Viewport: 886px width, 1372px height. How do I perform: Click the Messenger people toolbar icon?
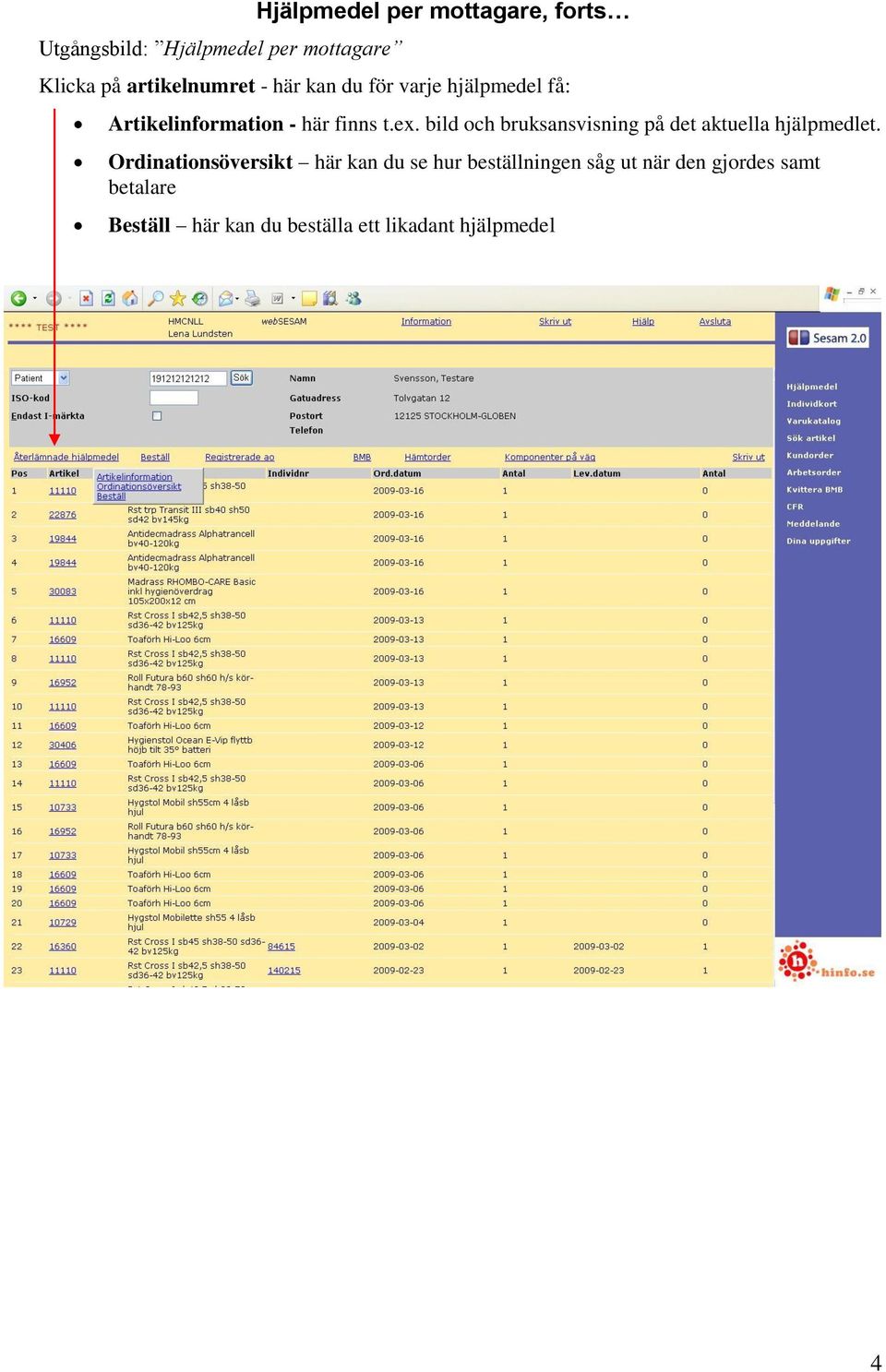353,298
